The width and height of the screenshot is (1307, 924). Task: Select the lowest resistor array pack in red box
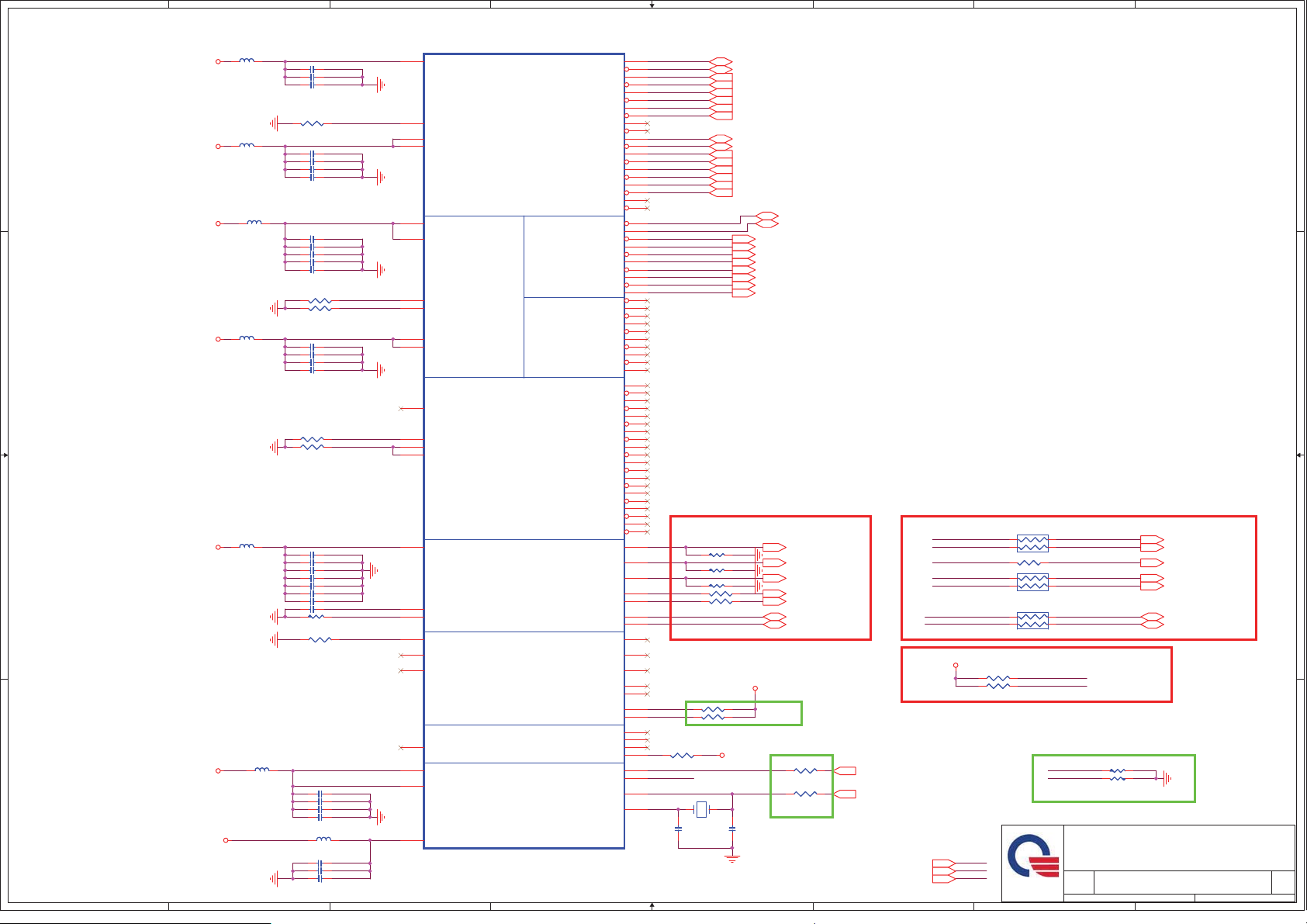tap(1032, 621)
